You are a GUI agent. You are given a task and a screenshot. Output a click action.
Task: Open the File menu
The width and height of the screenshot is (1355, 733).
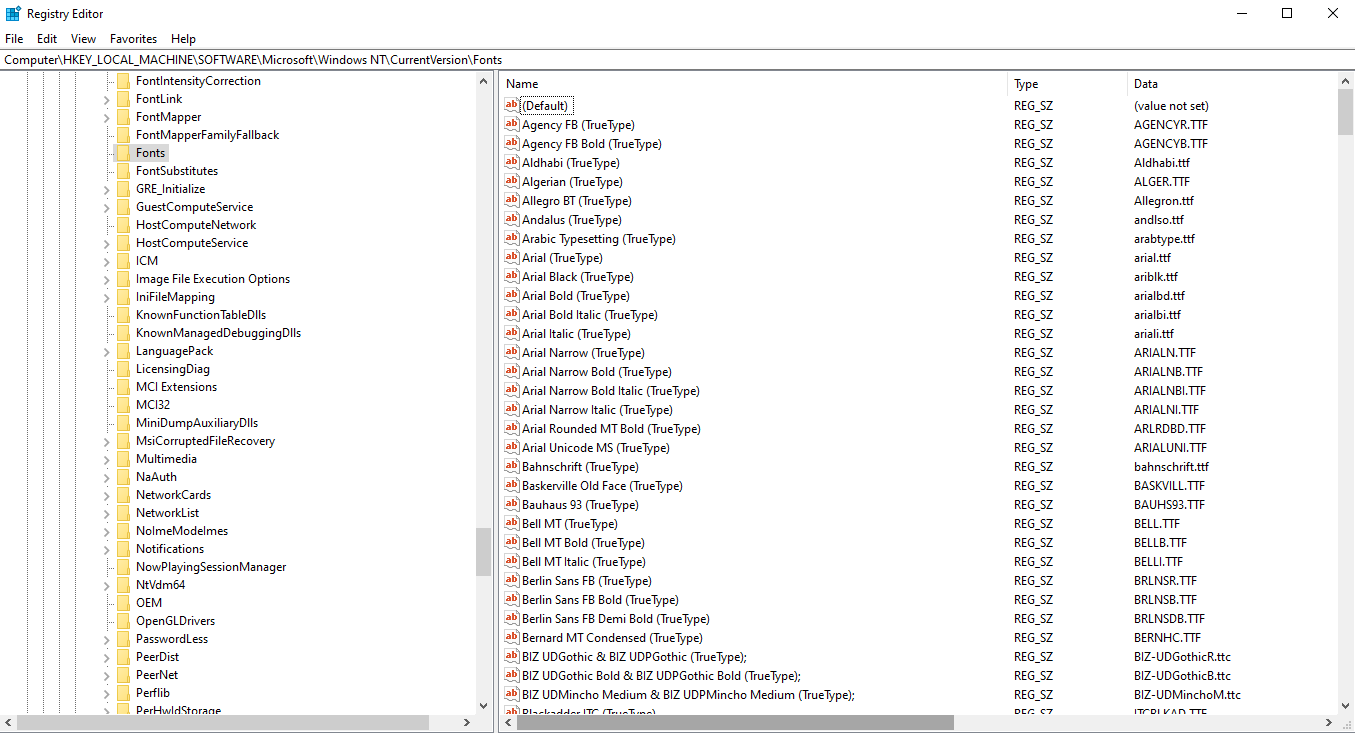14,39
